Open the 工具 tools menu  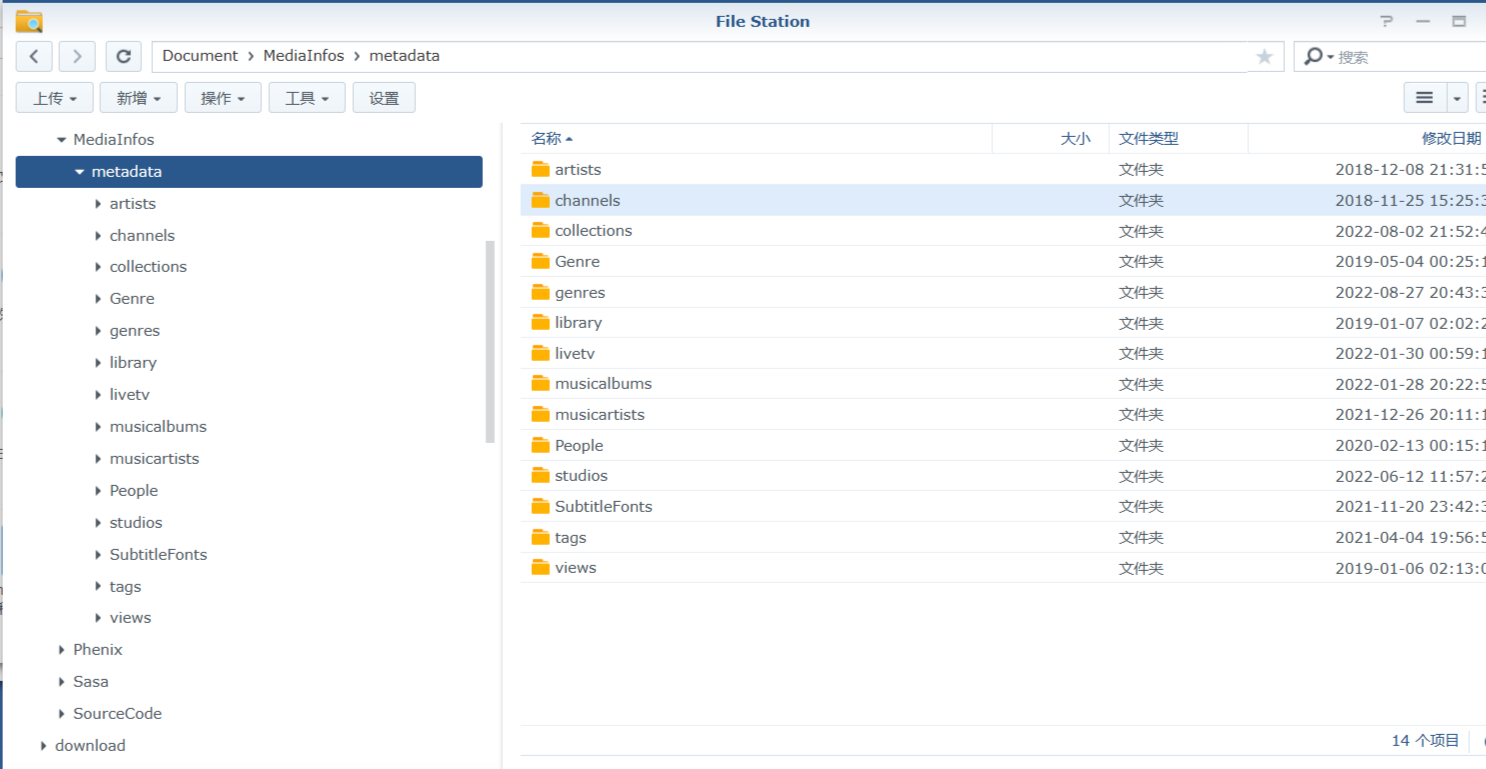click(307, 98)
